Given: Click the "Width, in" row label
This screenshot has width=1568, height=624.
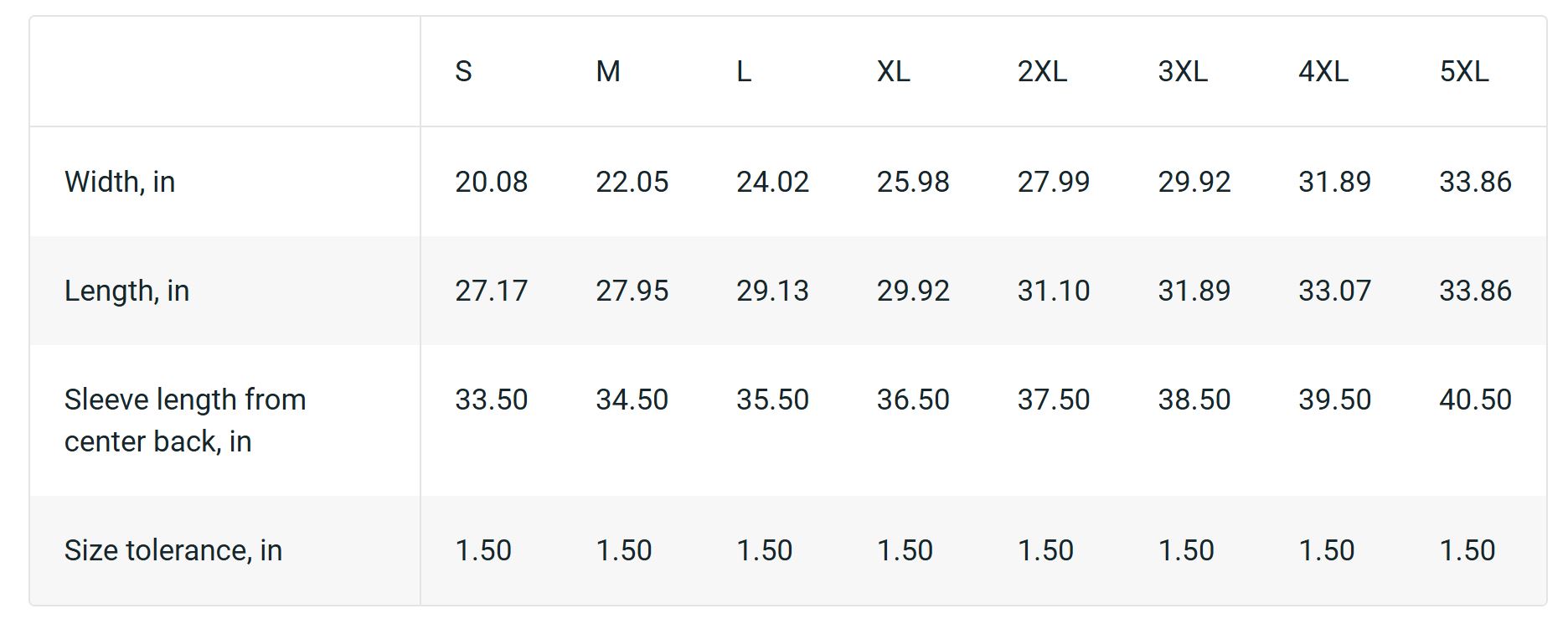Looking at the screenshot, I should 120,182.
